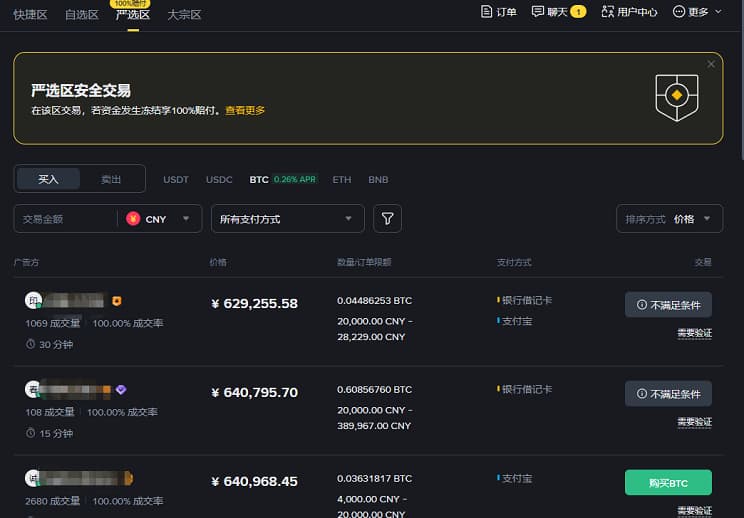Click the 0.26% APR label
This screenshot has height=518, width=744.
[295, 179]
